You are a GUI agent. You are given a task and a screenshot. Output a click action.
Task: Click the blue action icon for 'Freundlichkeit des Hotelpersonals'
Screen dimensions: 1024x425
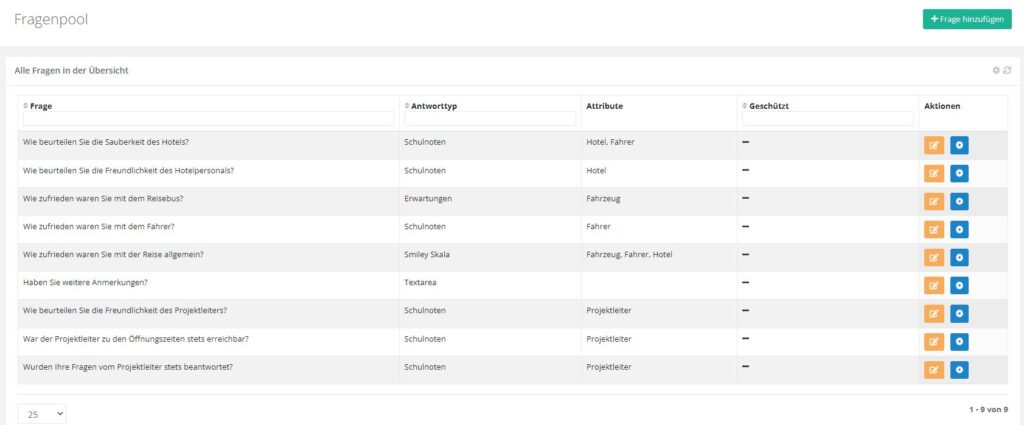coord(959,173)
